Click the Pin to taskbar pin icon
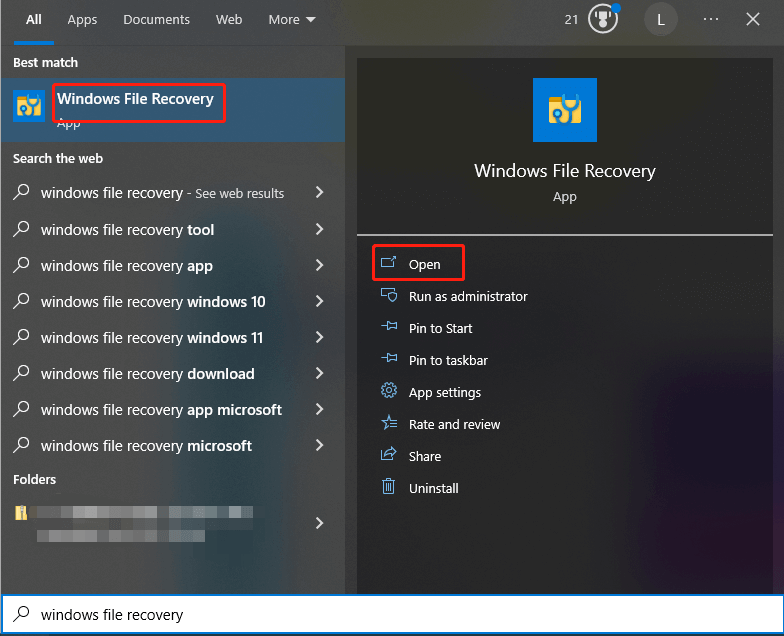The height and width of the screenshot is (636, 784). pos(388,358)
